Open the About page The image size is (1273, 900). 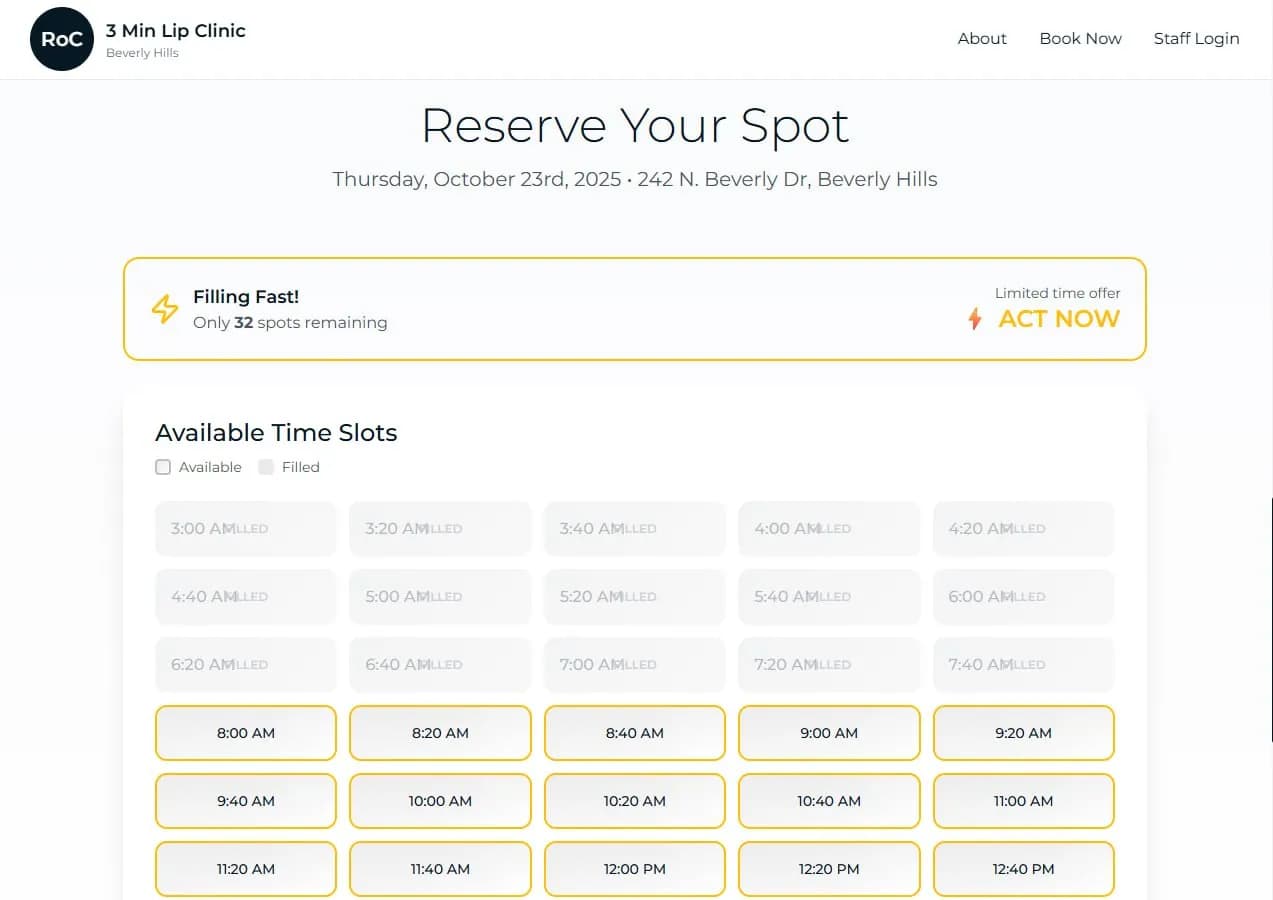(982, 39)
